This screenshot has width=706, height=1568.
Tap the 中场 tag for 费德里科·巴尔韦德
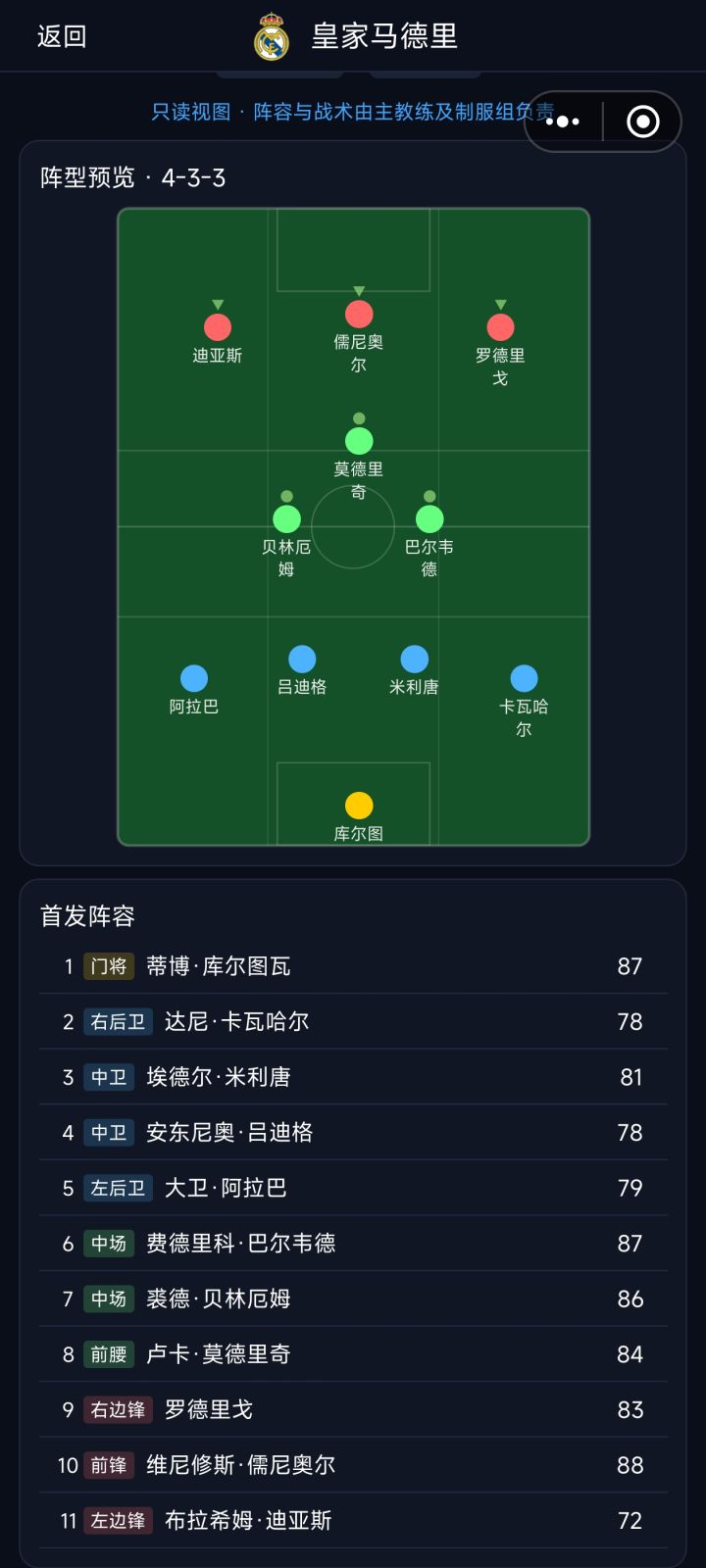click(109, 1244)
